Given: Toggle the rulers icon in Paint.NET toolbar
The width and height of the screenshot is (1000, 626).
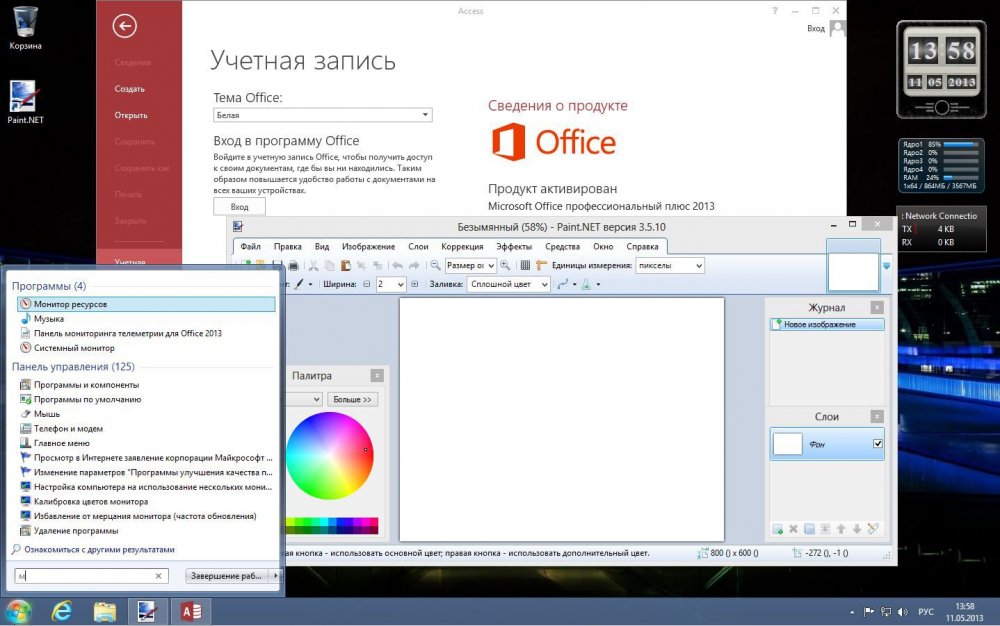Looking at the screenshot, I should point(541,265).
